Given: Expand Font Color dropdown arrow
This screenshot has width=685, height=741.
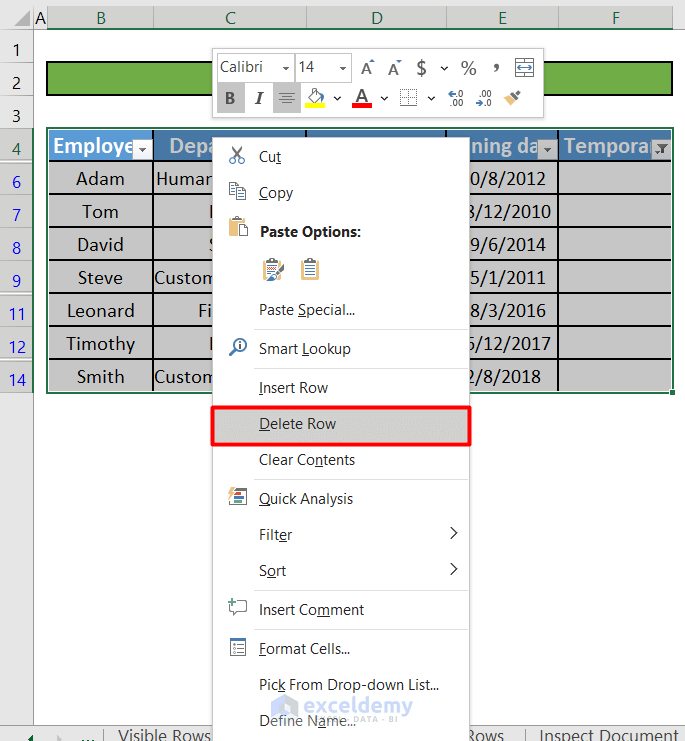Looking at the screenshot, I should tap(385, 98).
